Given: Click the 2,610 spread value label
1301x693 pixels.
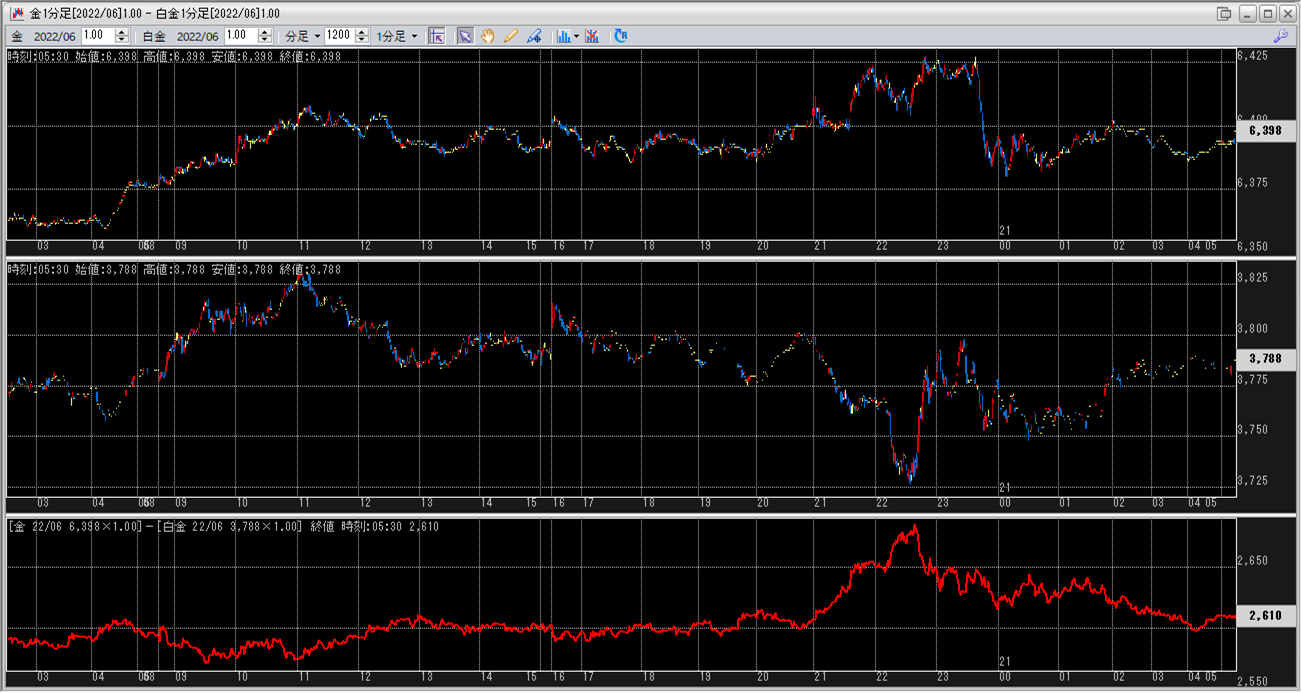Looking at the screenshot, I should pyautogui.click(x=1265, y=616).
